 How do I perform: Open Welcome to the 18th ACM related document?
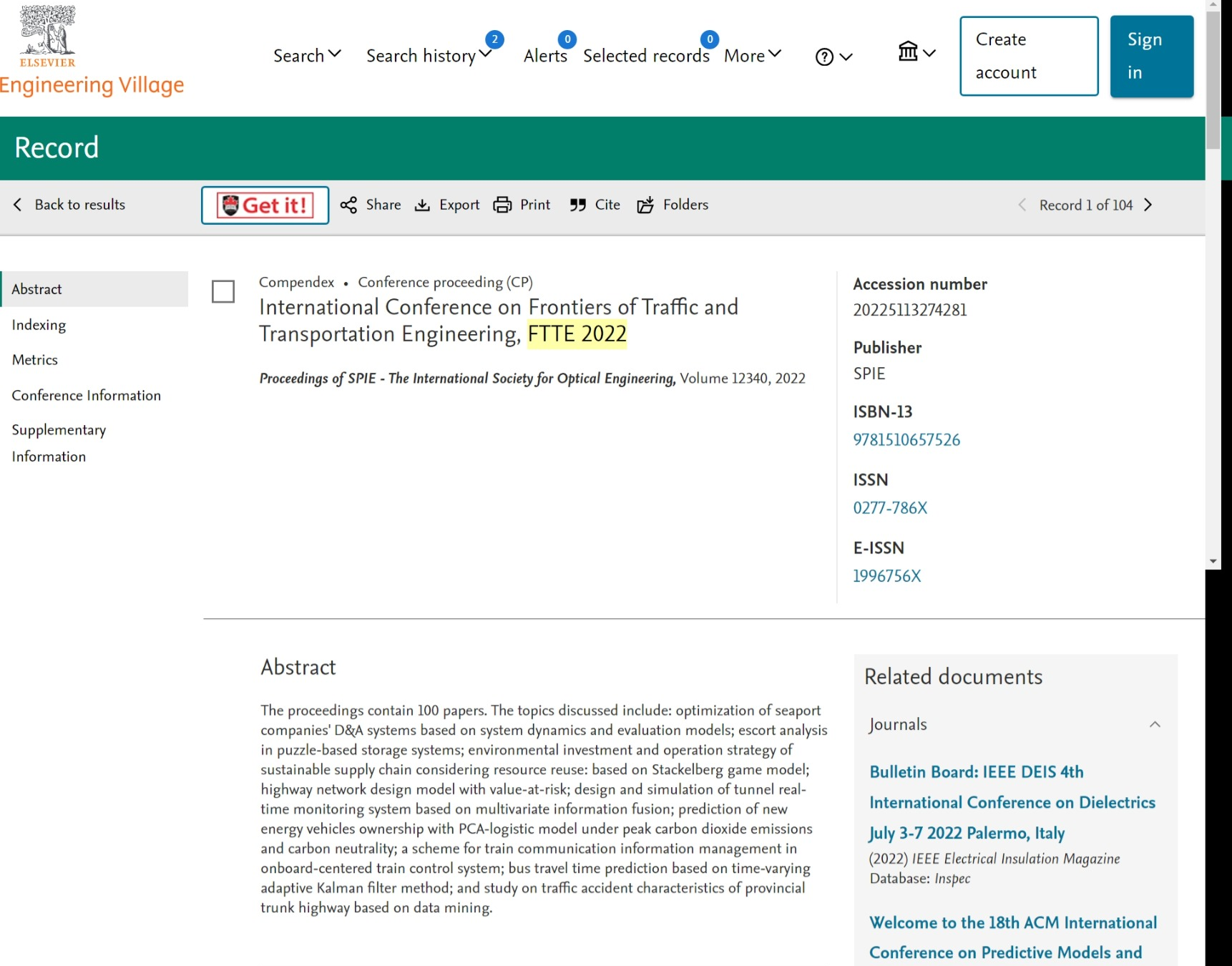click(x=1013, y=937)
